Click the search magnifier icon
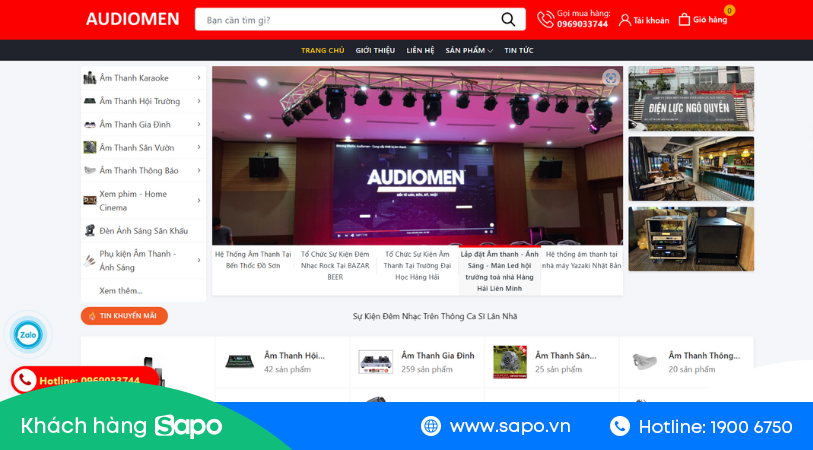This screenshot has height=450, width=813. pyautogui.click(x=508, y=20)
